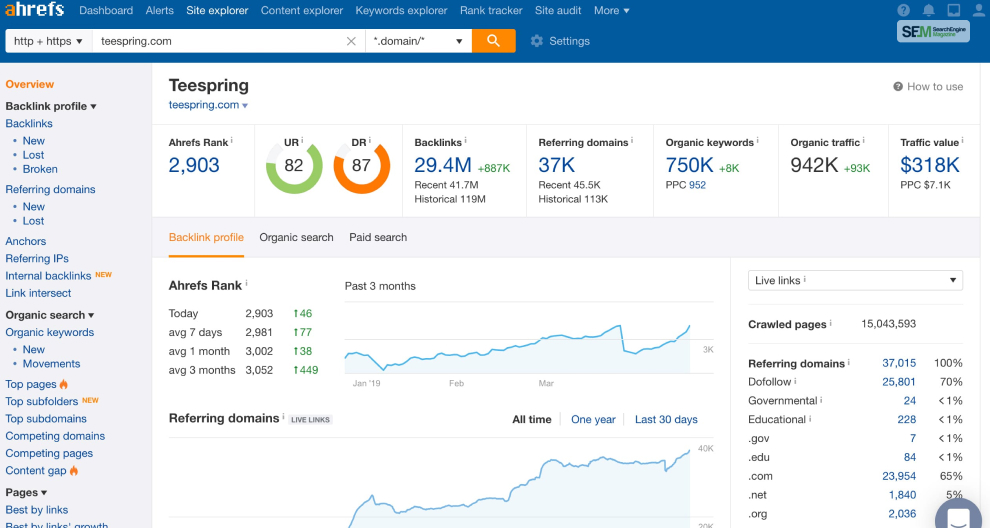Show referring domains Last 30 days
This screenshot has width=990, height=528.
666,419
